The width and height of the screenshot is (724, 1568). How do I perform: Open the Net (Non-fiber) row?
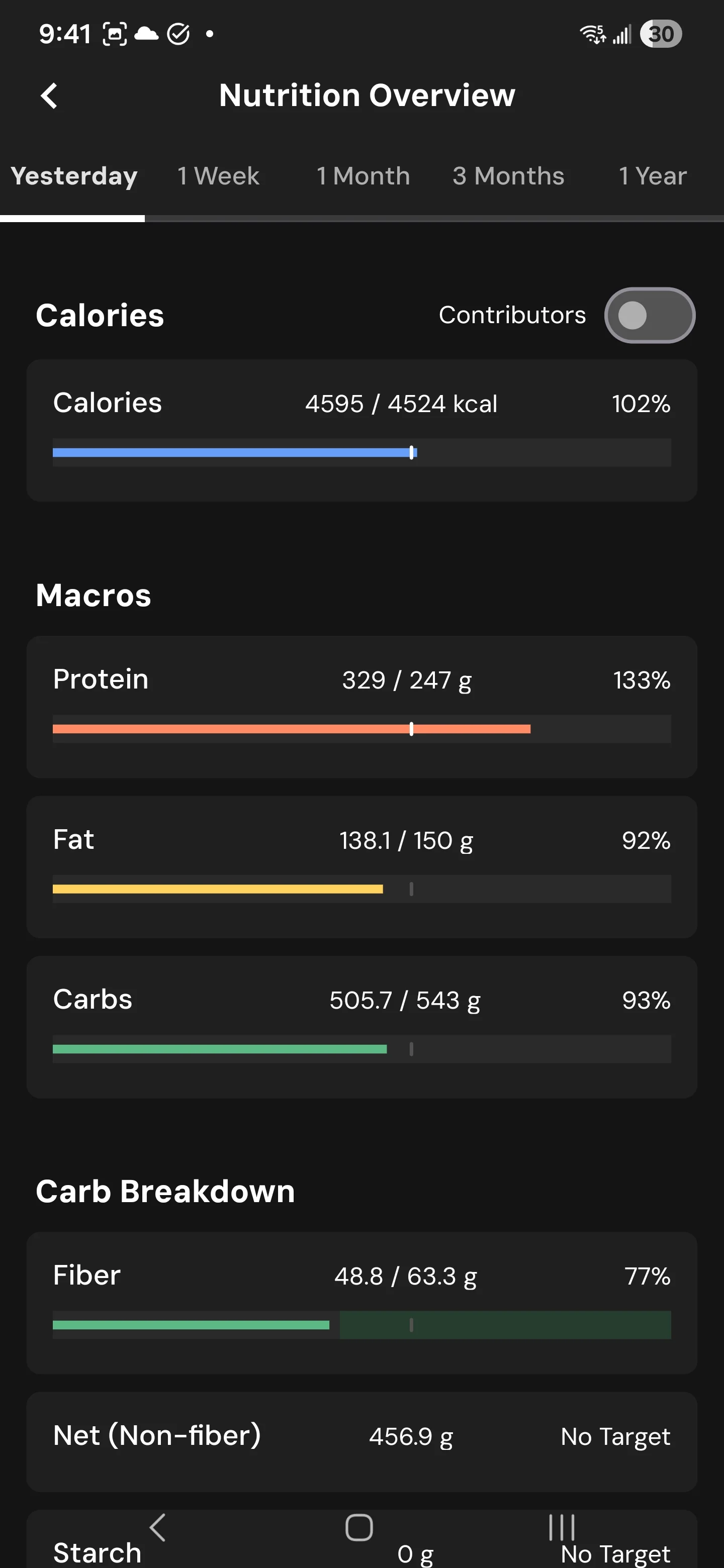pos(361,1442)
